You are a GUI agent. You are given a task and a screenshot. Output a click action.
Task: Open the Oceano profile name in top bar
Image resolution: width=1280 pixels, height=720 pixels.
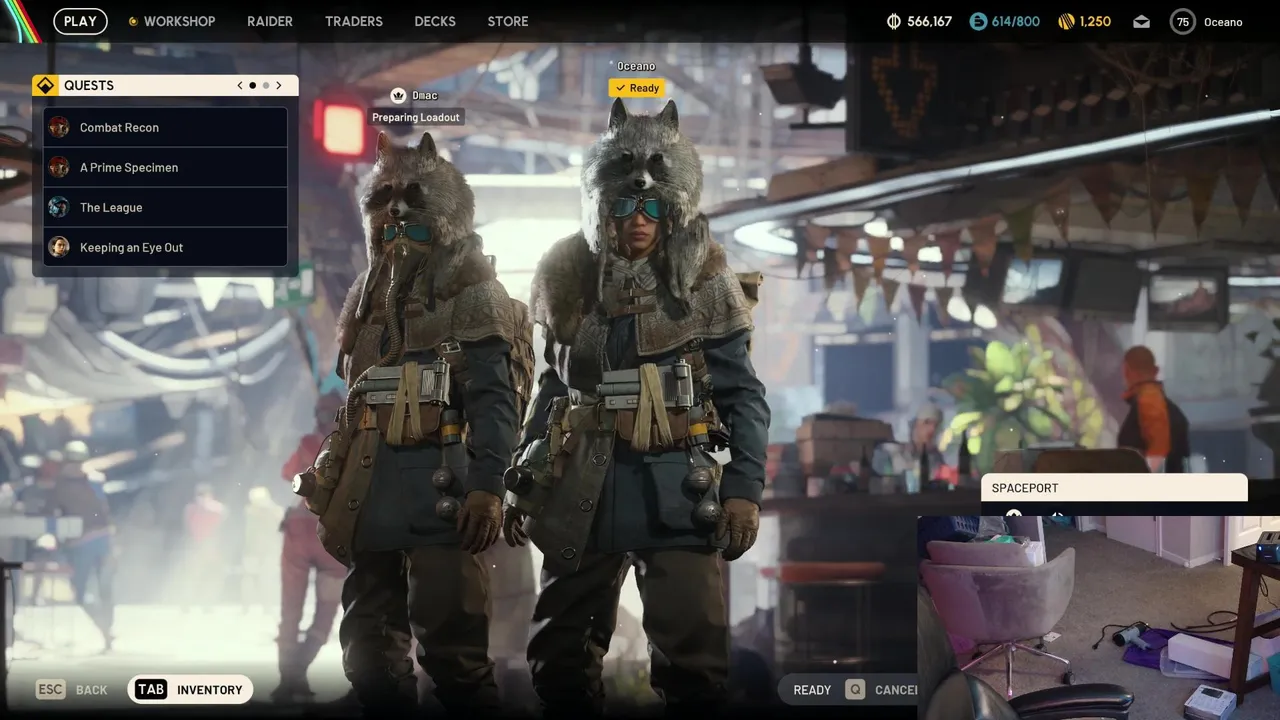click(x=1223, y=22)
